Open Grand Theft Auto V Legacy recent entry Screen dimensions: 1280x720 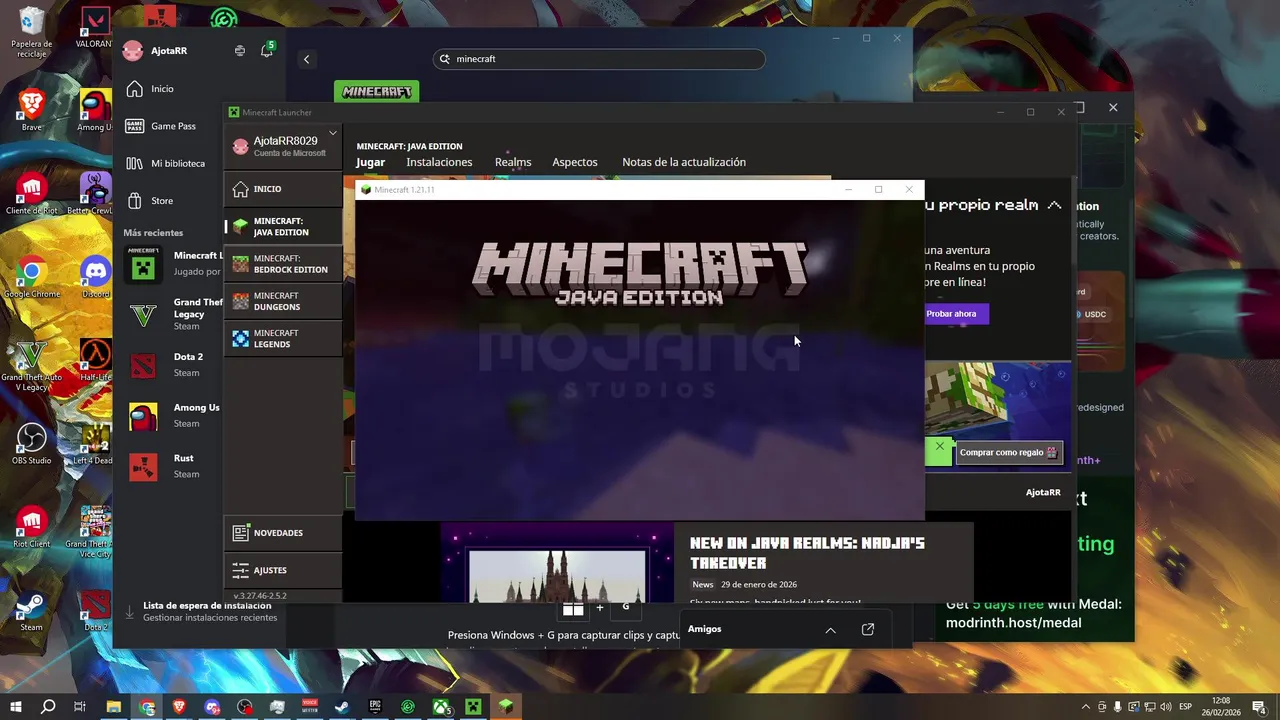click(172, 314)
